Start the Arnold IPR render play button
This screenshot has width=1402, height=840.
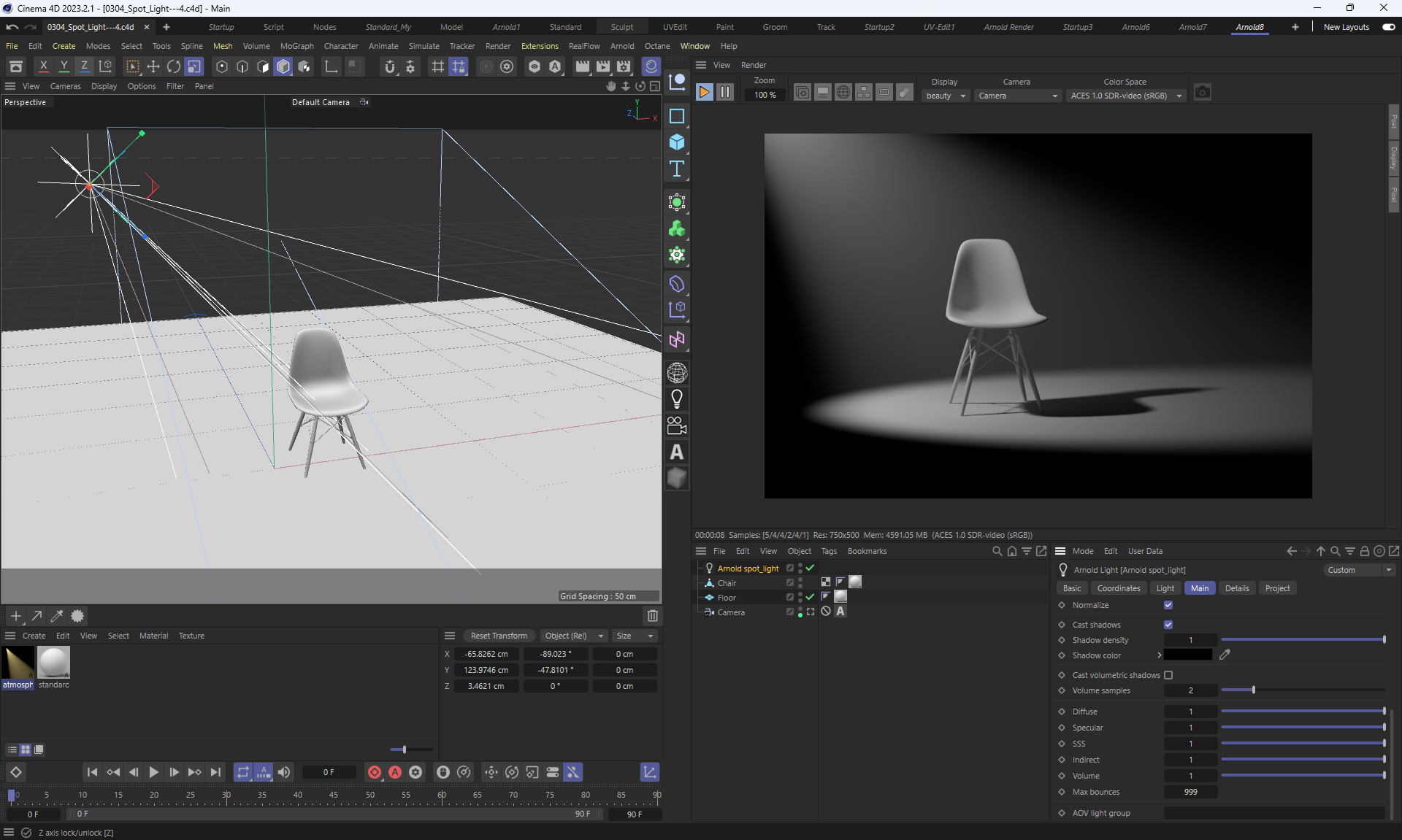[704, 93]
